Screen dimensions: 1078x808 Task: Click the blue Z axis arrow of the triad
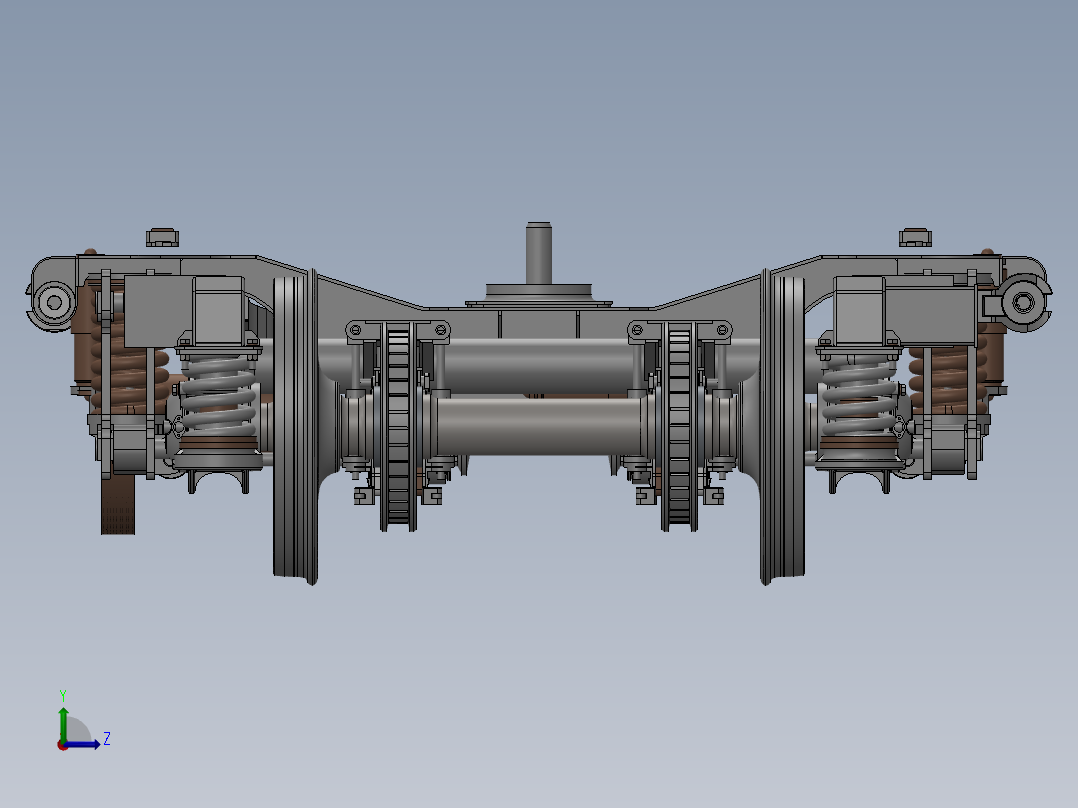[x=84, y=744]
